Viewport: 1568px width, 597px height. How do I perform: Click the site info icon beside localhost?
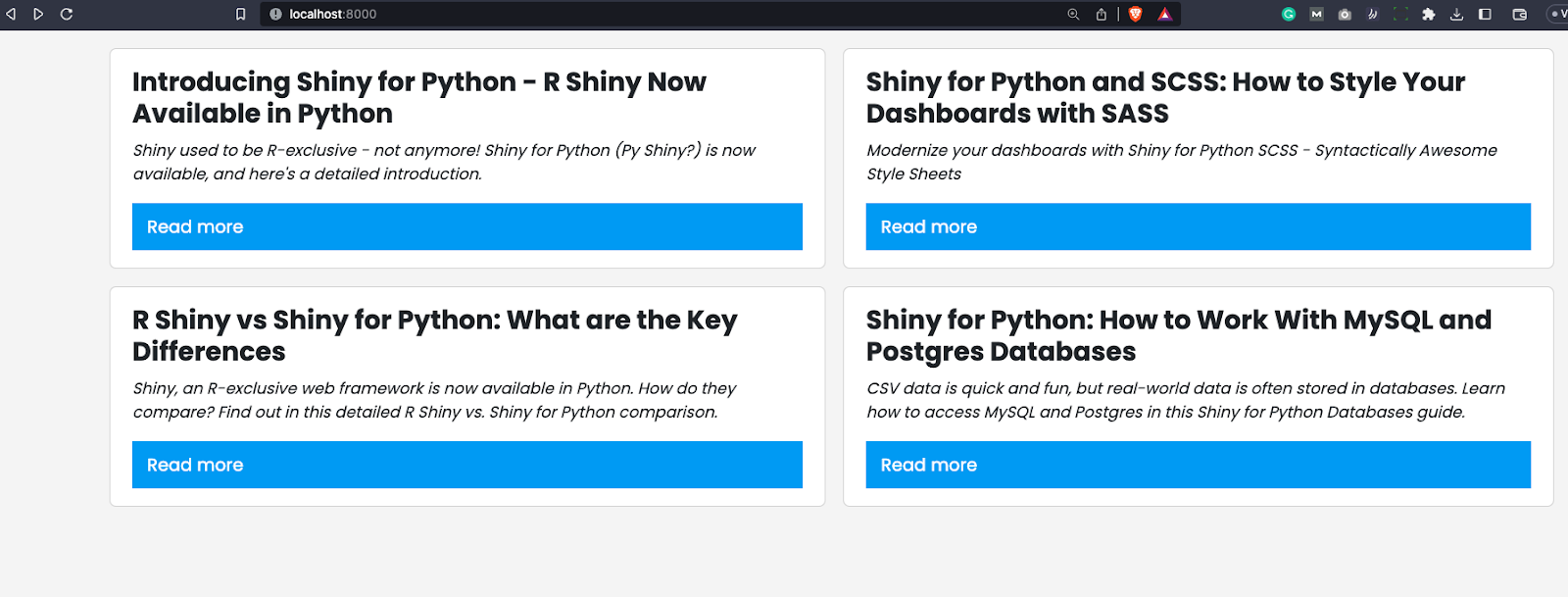[275, 14]
